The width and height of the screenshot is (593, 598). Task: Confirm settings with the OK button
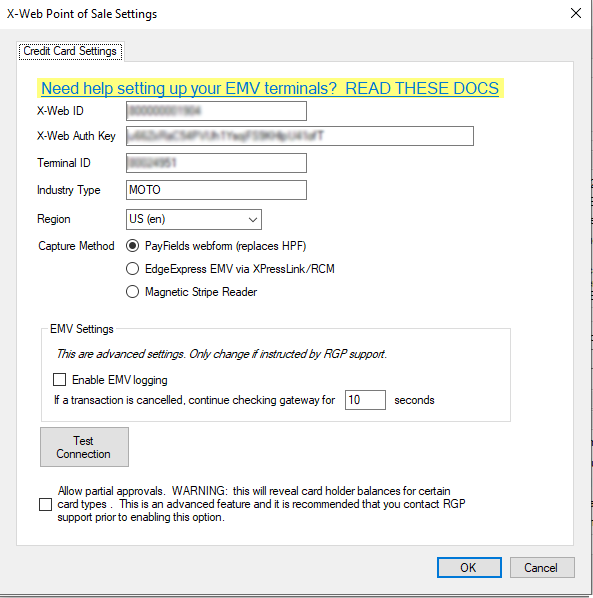(x=469, y=567)
